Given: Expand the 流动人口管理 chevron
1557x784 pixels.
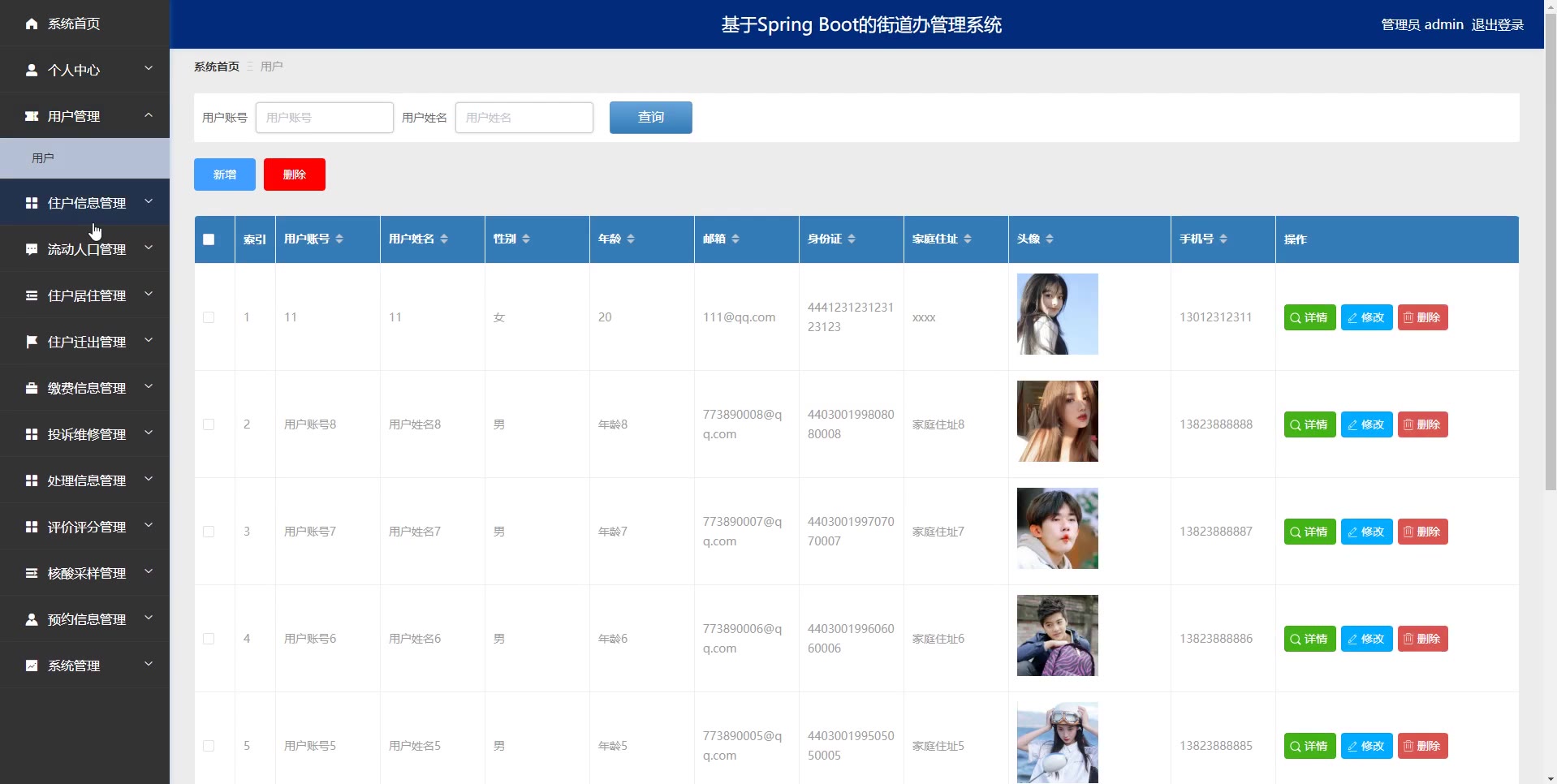Looking at the screenshot, I should (x=149, y=248).
